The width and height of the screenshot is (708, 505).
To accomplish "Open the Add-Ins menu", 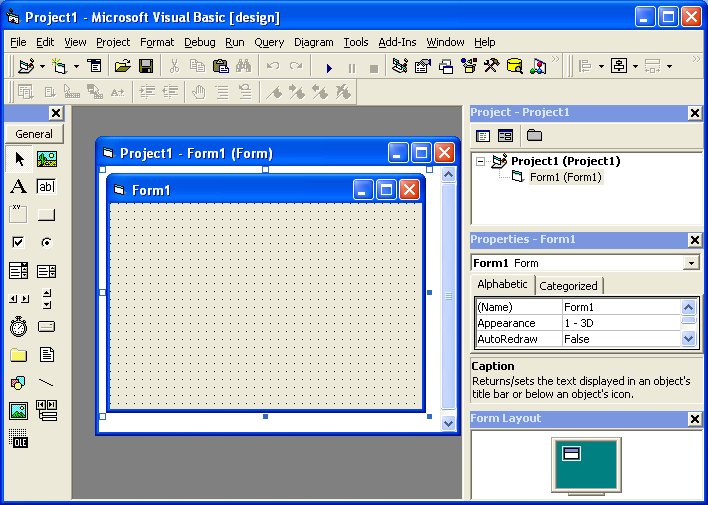I will tap(397, 42).
